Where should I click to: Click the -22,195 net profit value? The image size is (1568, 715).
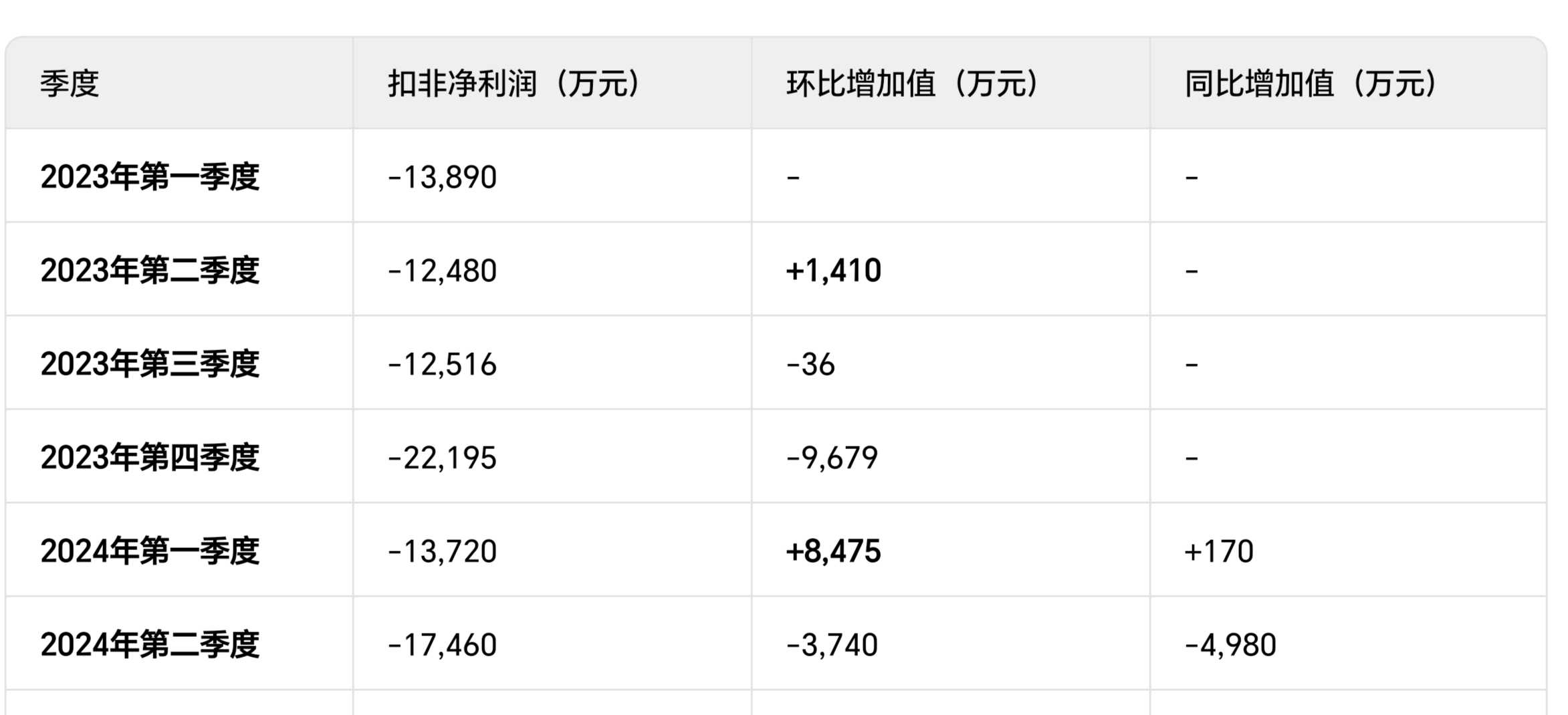click(442, 458)
